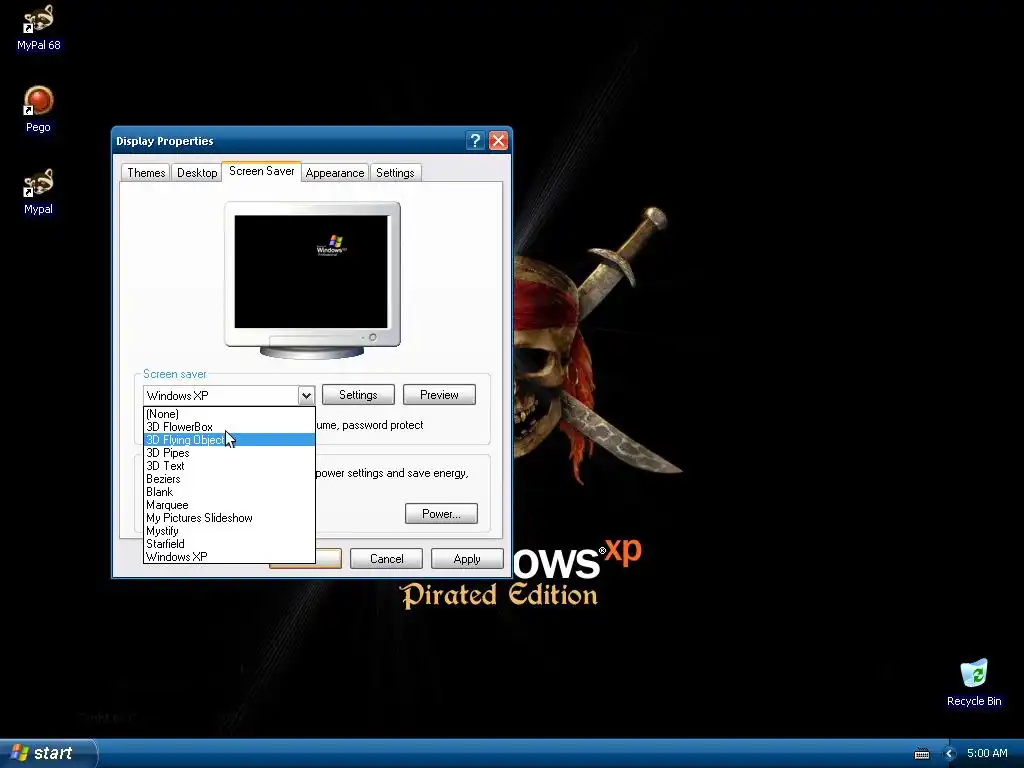
Task: Click the Cancel button
Action: 386,558
